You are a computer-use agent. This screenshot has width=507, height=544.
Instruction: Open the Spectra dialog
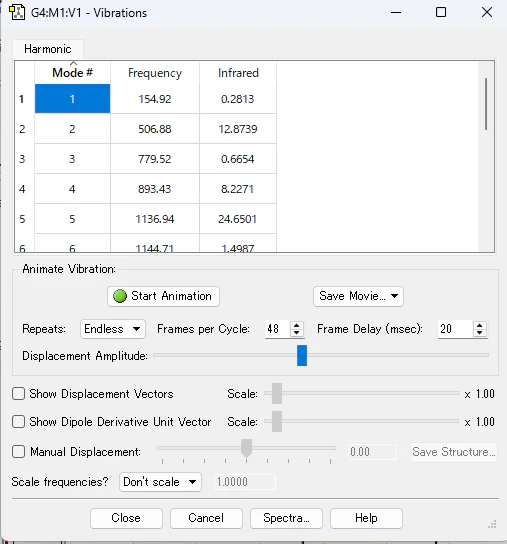(x=286, y=518)
